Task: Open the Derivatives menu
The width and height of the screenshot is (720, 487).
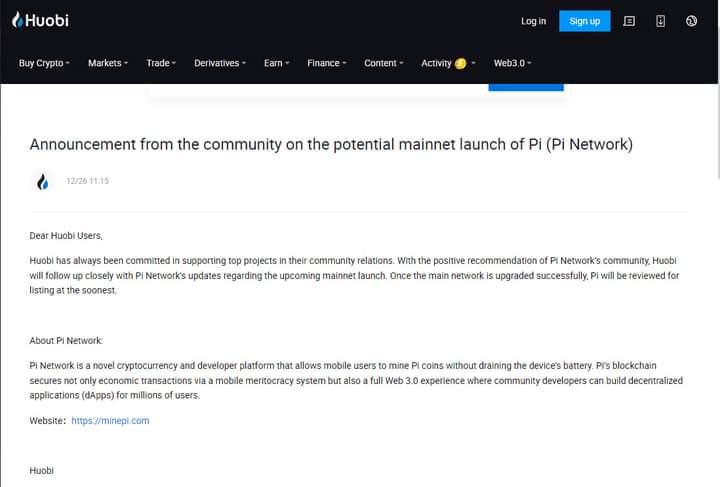Action: point(220,63)
